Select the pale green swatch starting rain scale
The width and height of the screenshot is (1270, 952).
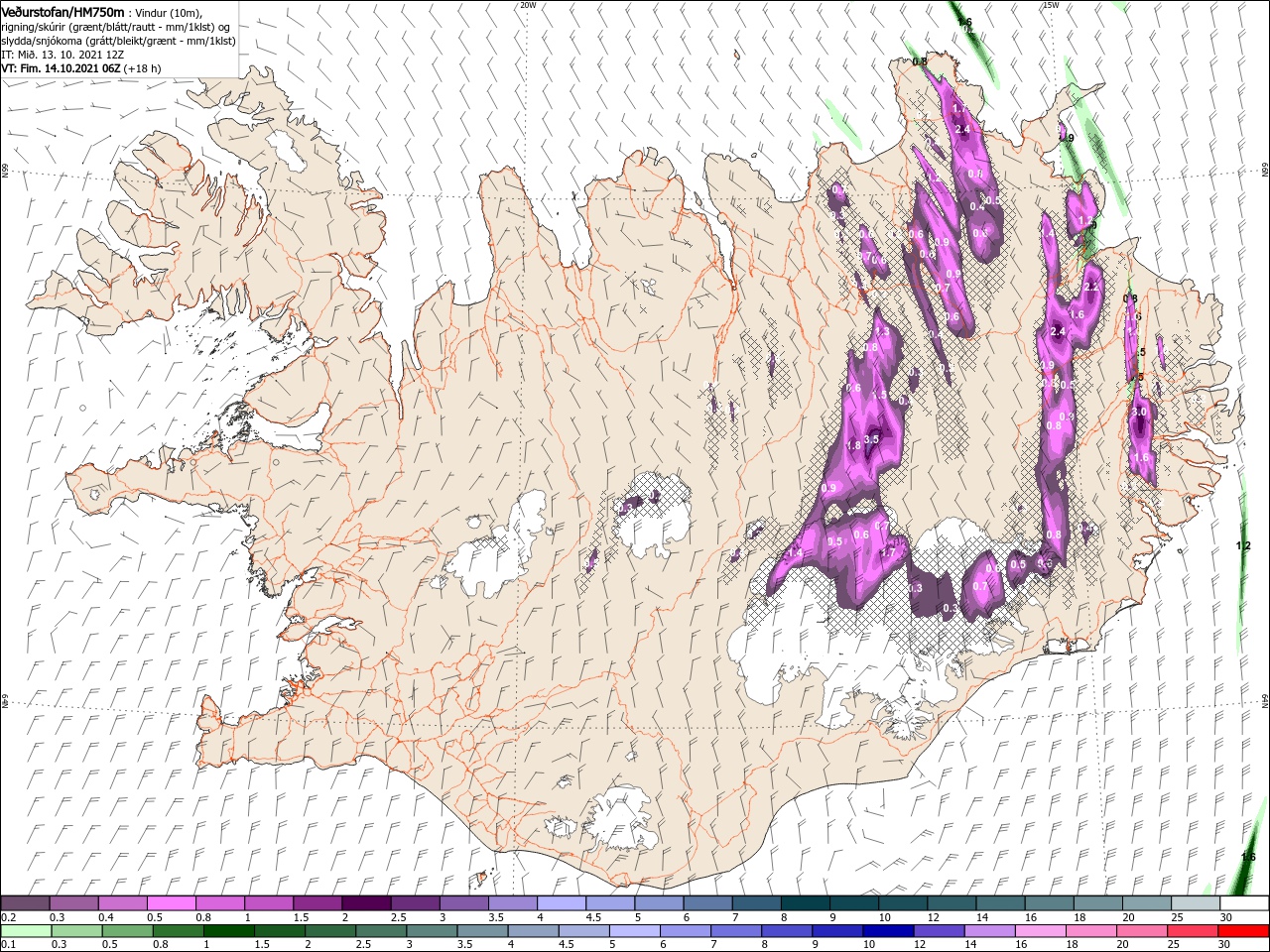click(25, 931)
